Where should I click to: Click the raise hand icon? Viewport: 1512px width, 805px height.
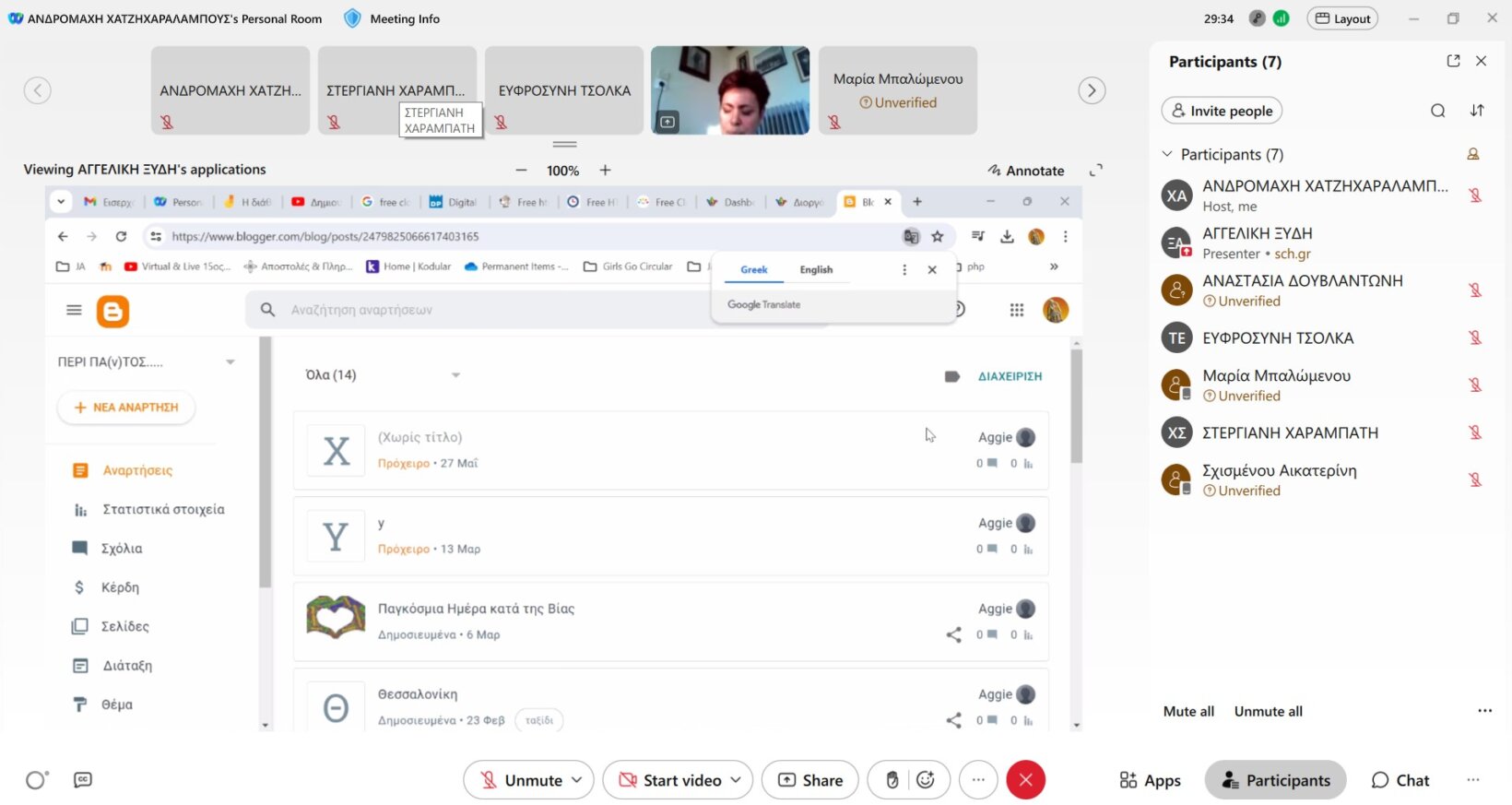(x=892, y=780)
